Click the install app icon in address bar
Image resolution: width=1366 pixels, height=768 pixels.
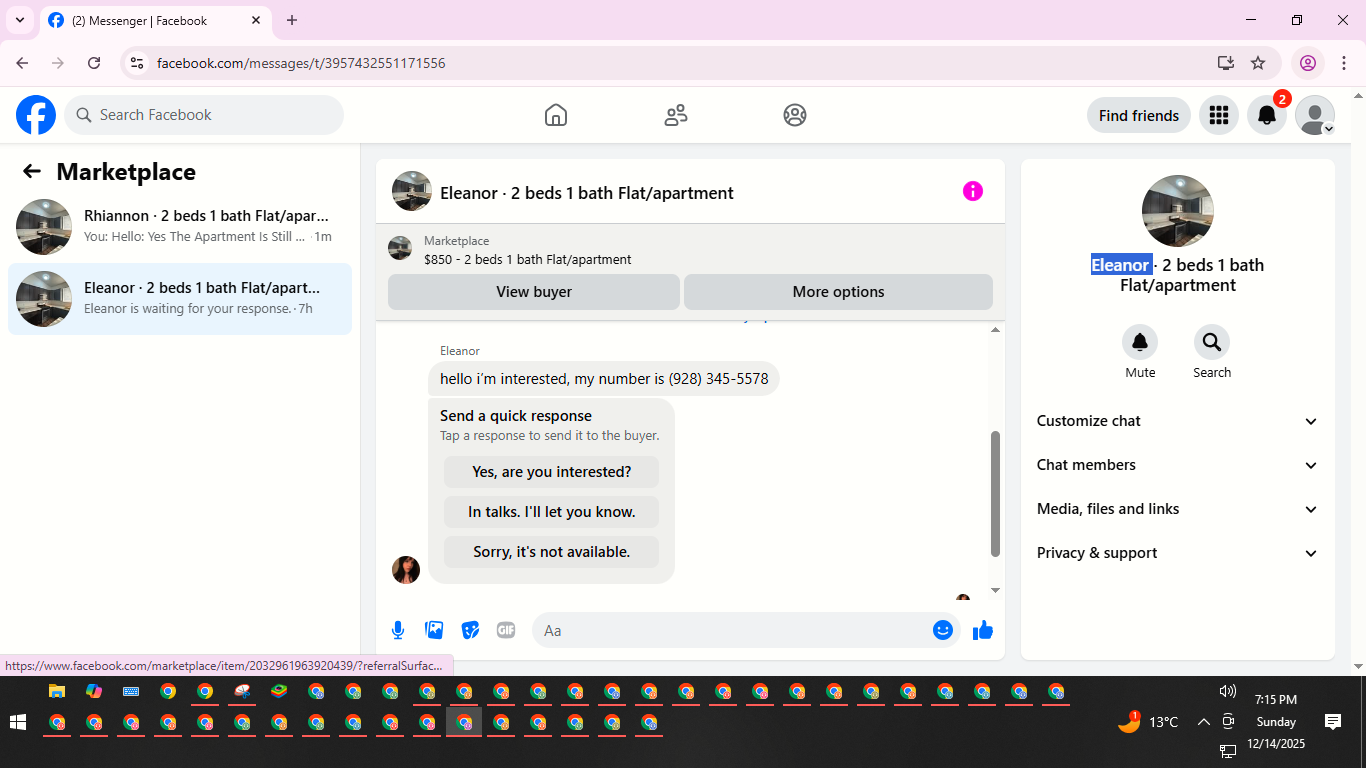[1226, 63]
